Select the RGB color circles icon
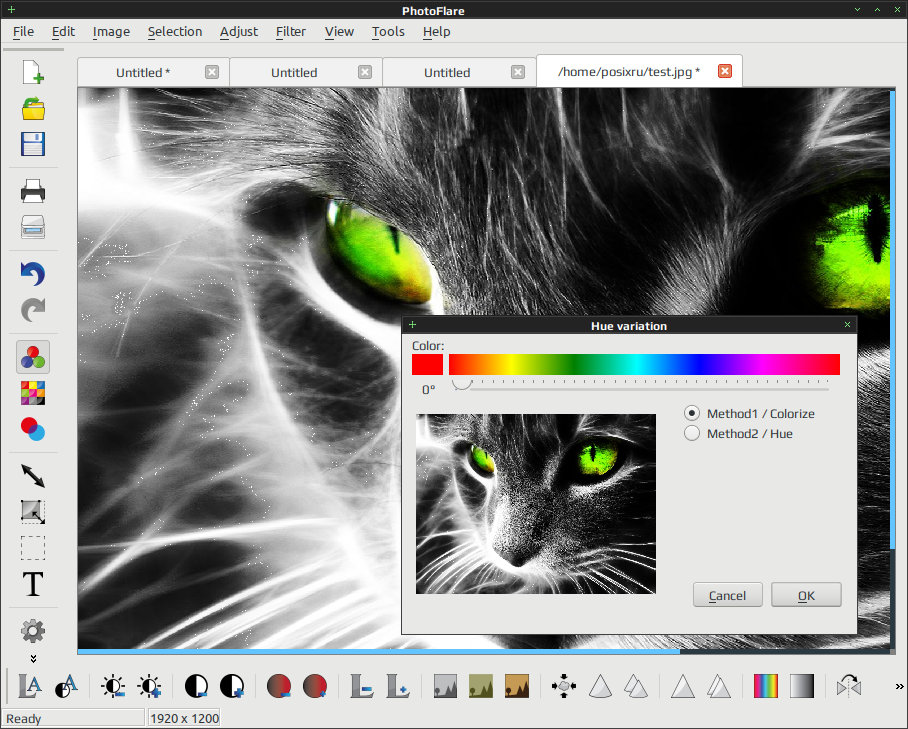This screenshot has width=908, height=729. [x=33, y=357]
